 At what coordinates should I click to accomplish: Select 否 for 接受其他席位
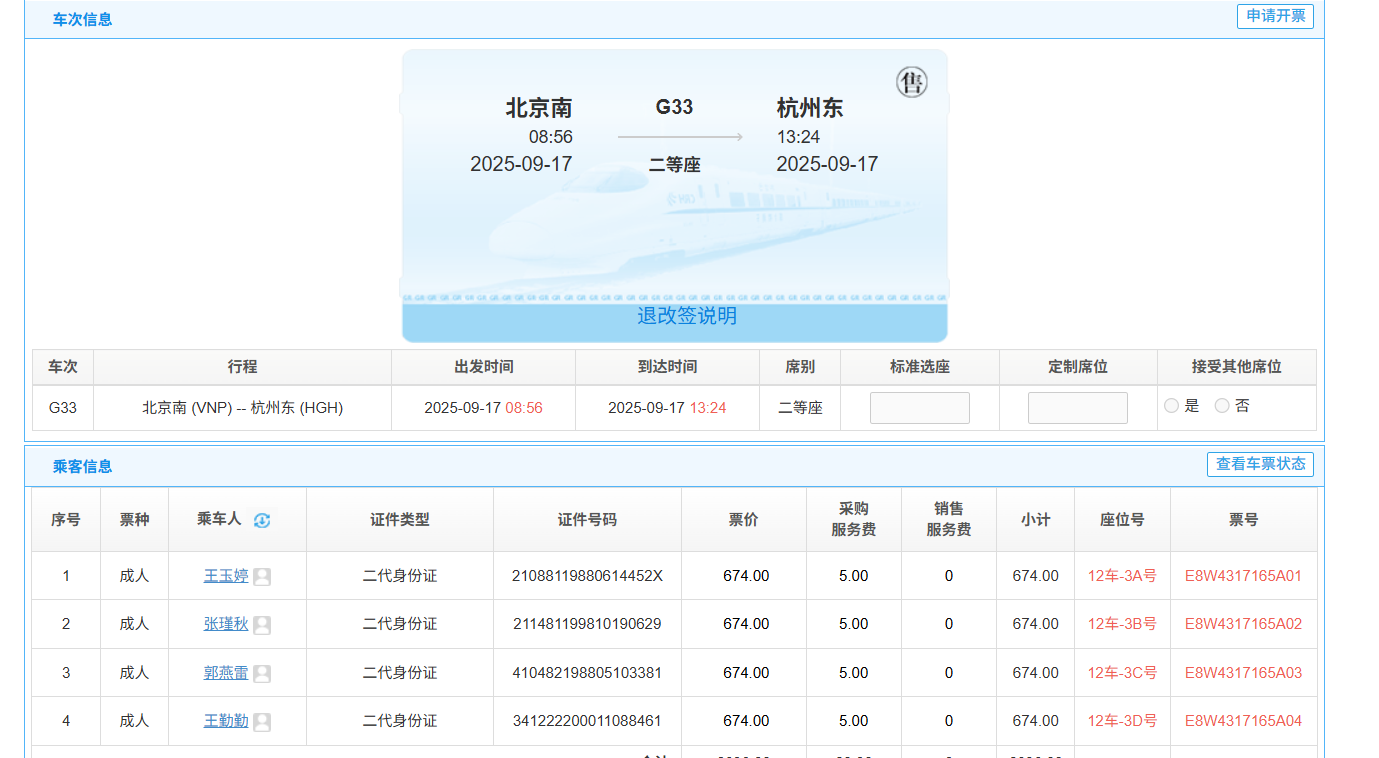[x=1221, y=406]
